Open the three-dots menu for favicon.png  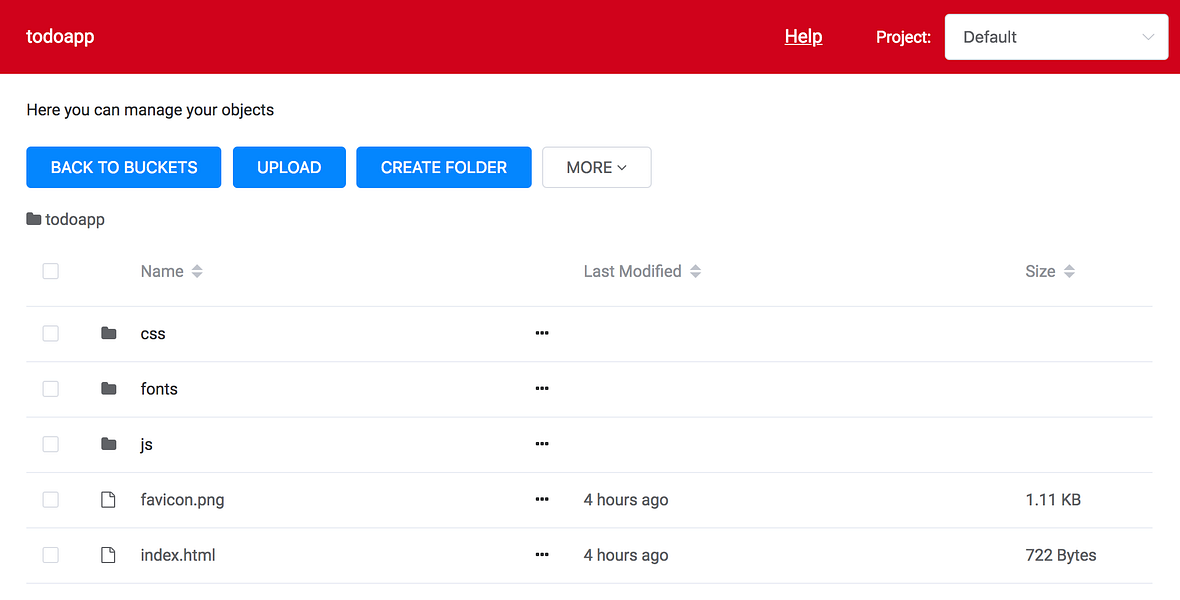(x=542, y=499)
